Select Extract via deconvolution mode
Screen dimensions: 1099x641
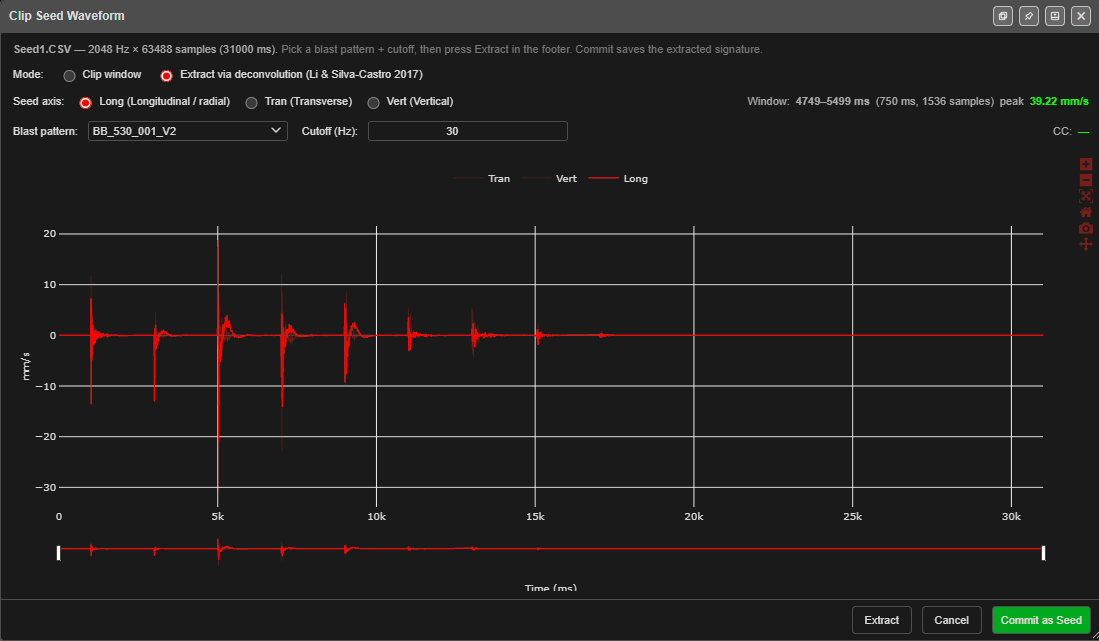(x=166, y=76)
